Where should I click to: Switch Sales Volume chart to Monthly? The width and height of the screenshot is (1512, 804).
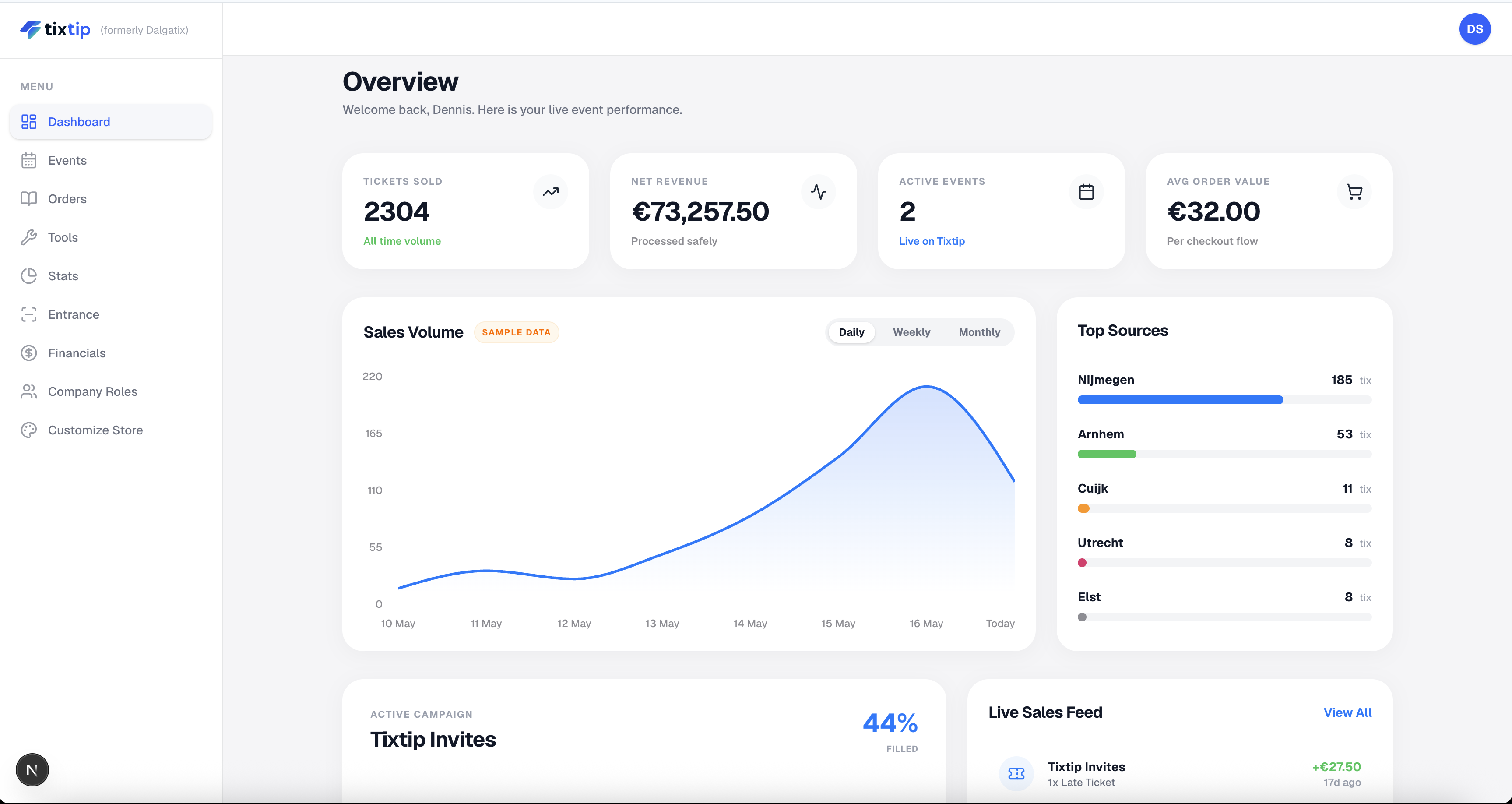pyautogui.click(x=979, y=332)
